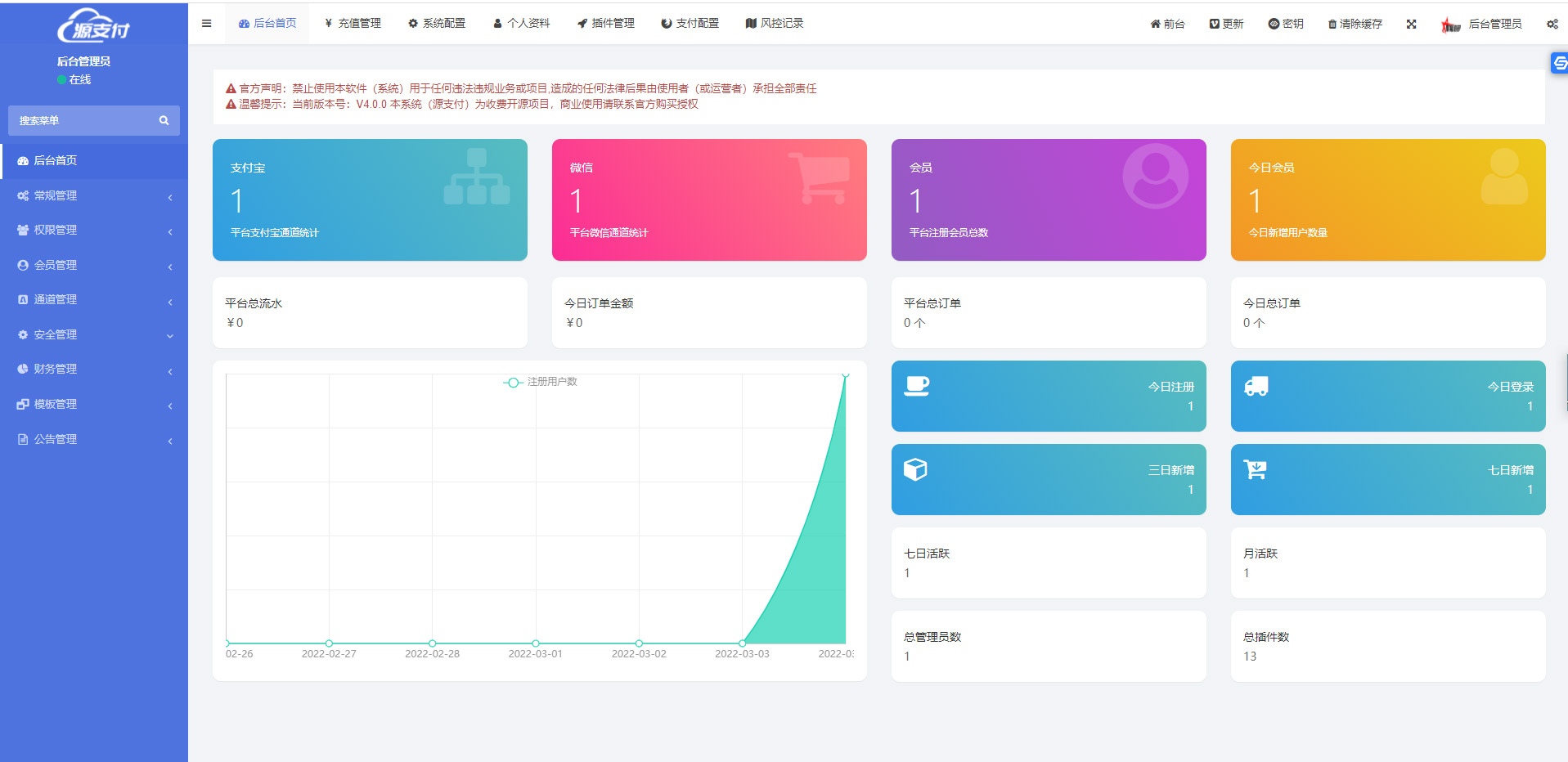Click the truck icon on 今日登录 card
The image size is (1568, 762).
(1256, 387)
